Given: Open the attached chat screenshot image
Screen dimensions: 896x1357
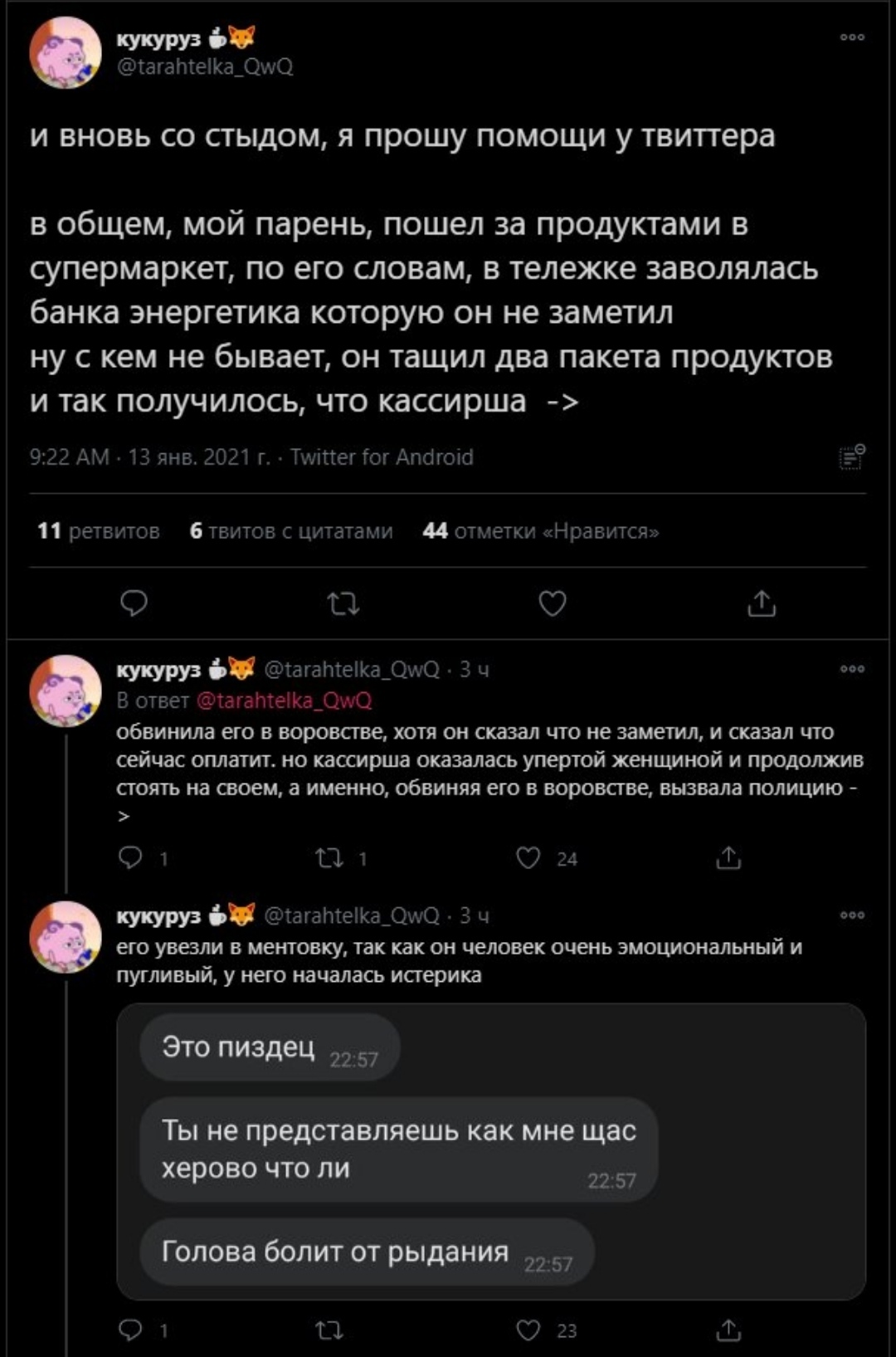Looking at the screenshot, I should coord(491,1151).
